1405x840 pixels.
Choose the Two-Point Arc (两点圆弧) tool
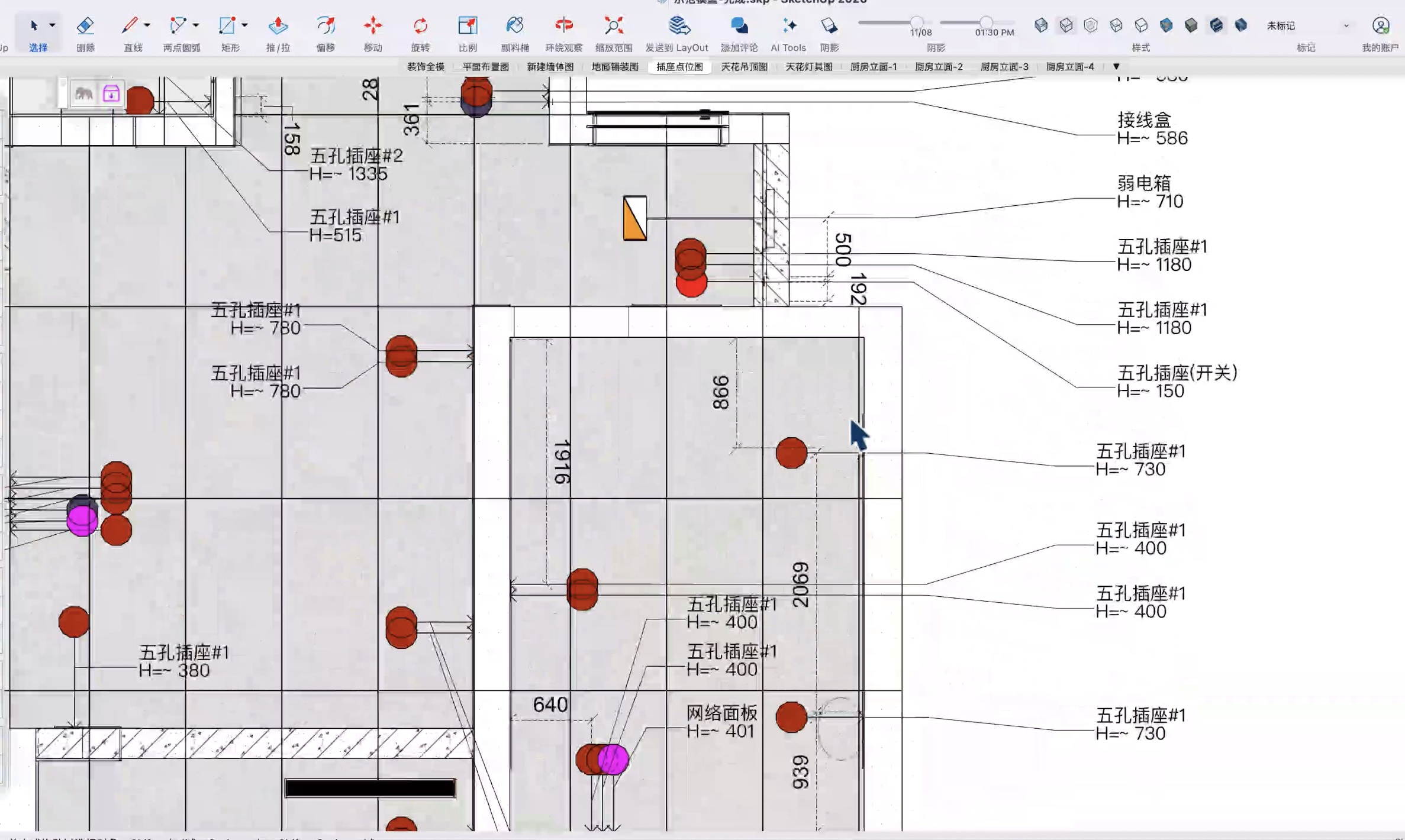tap(178, 25)
